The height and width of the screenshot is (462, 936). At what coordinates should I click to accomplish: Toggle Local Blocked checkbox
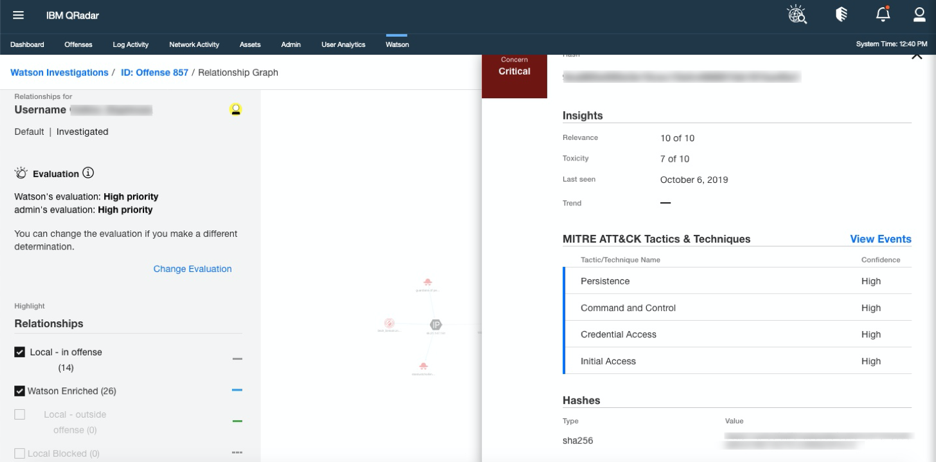20,454
